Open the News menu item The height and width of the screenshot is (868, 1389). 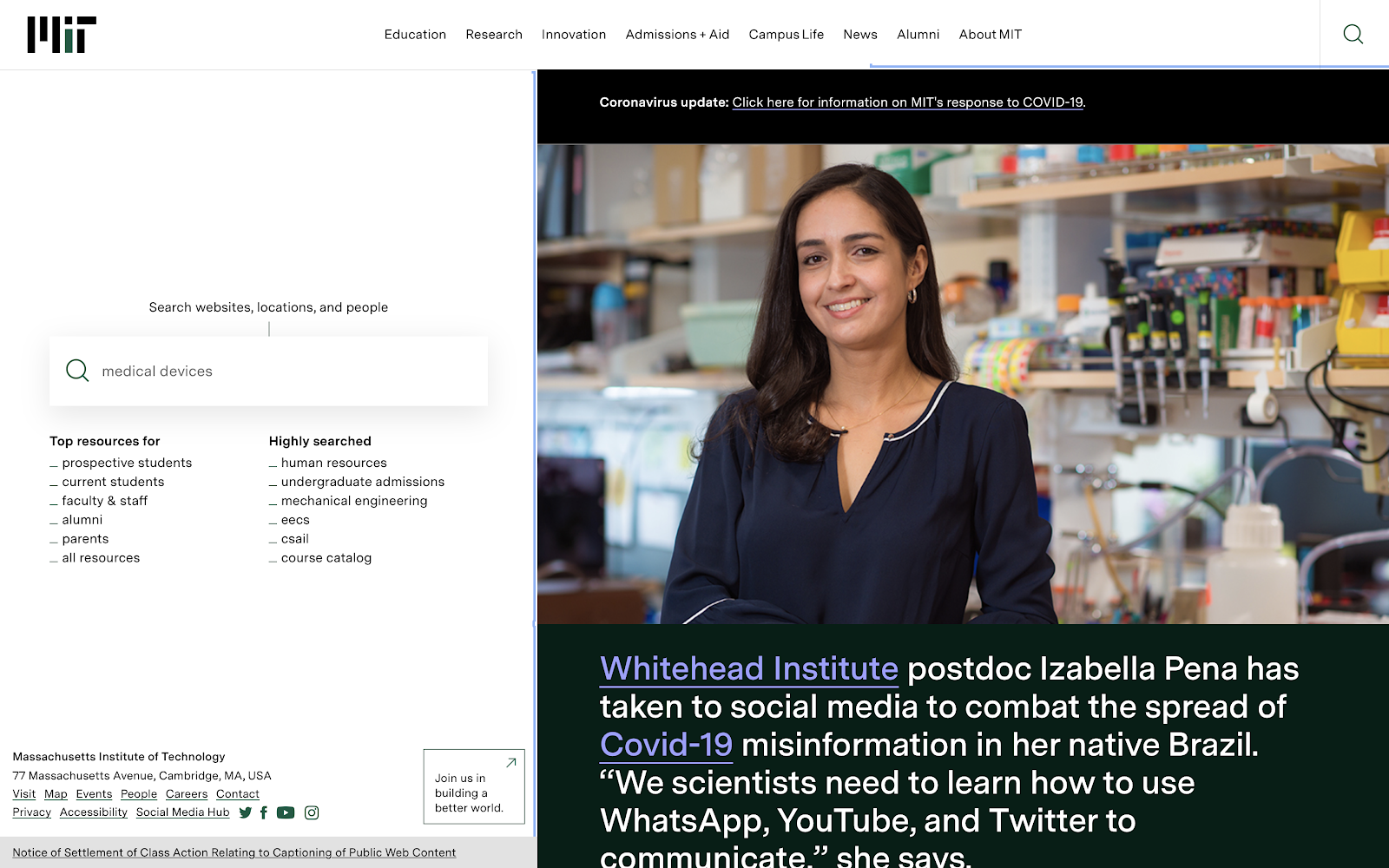tap(860, 35)
